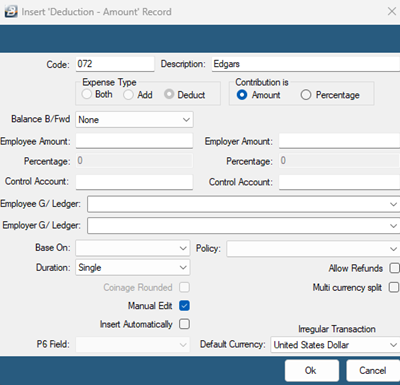400x385 pixels.
Task: Choose Percentage as contribution type
Action: [x=306, y=95]
